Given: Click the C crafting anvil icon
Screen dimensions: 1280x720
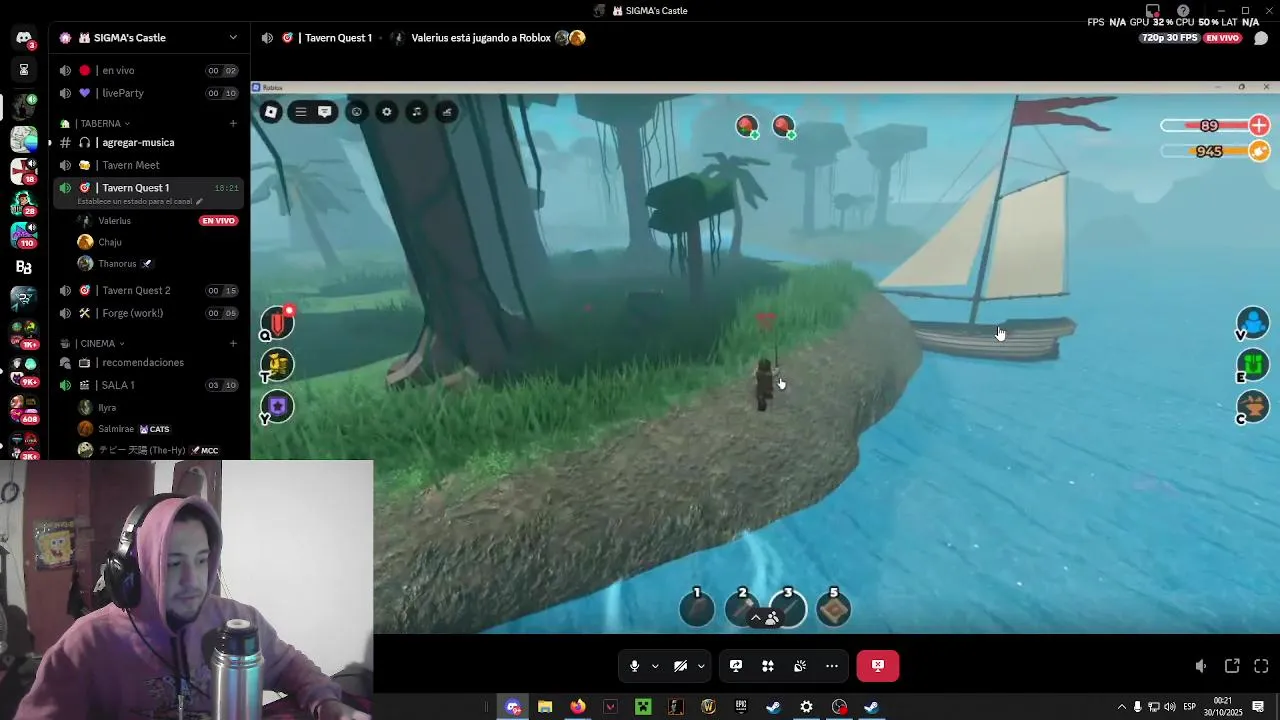Looking at the screenshot, I should [1253, 405].
